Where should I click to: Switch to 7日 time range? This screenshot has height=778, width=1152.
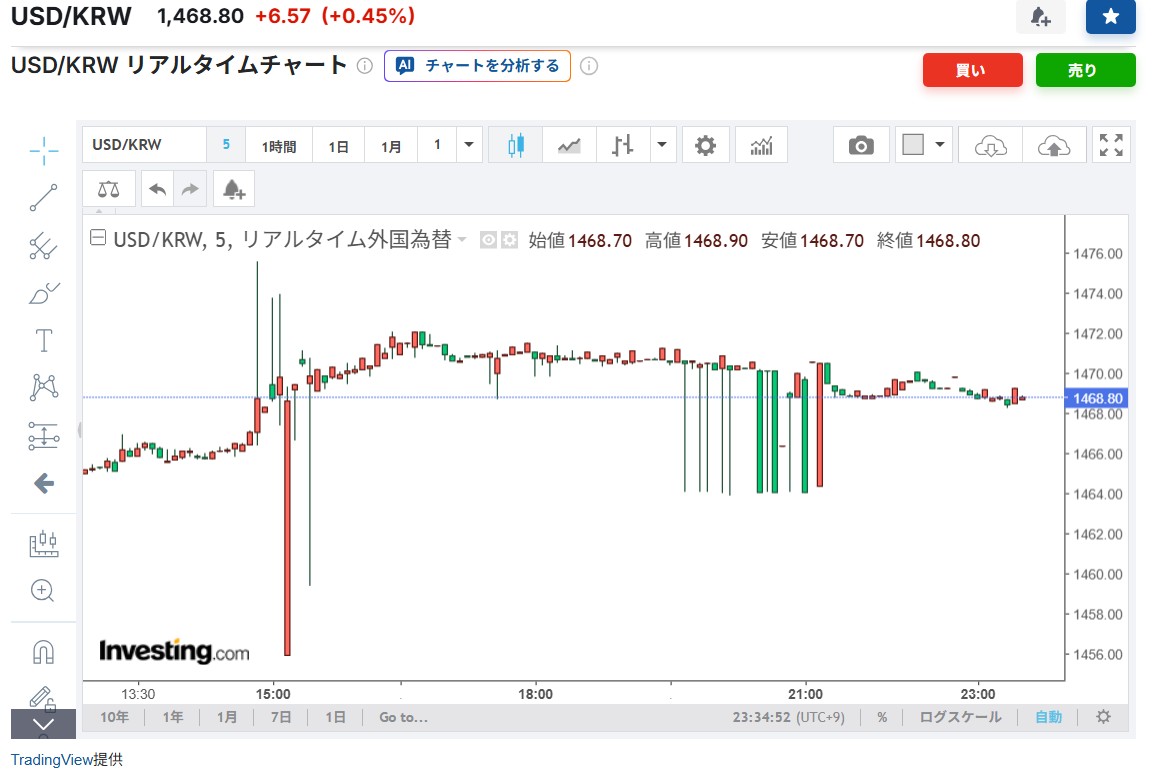[x=281, y=717]
